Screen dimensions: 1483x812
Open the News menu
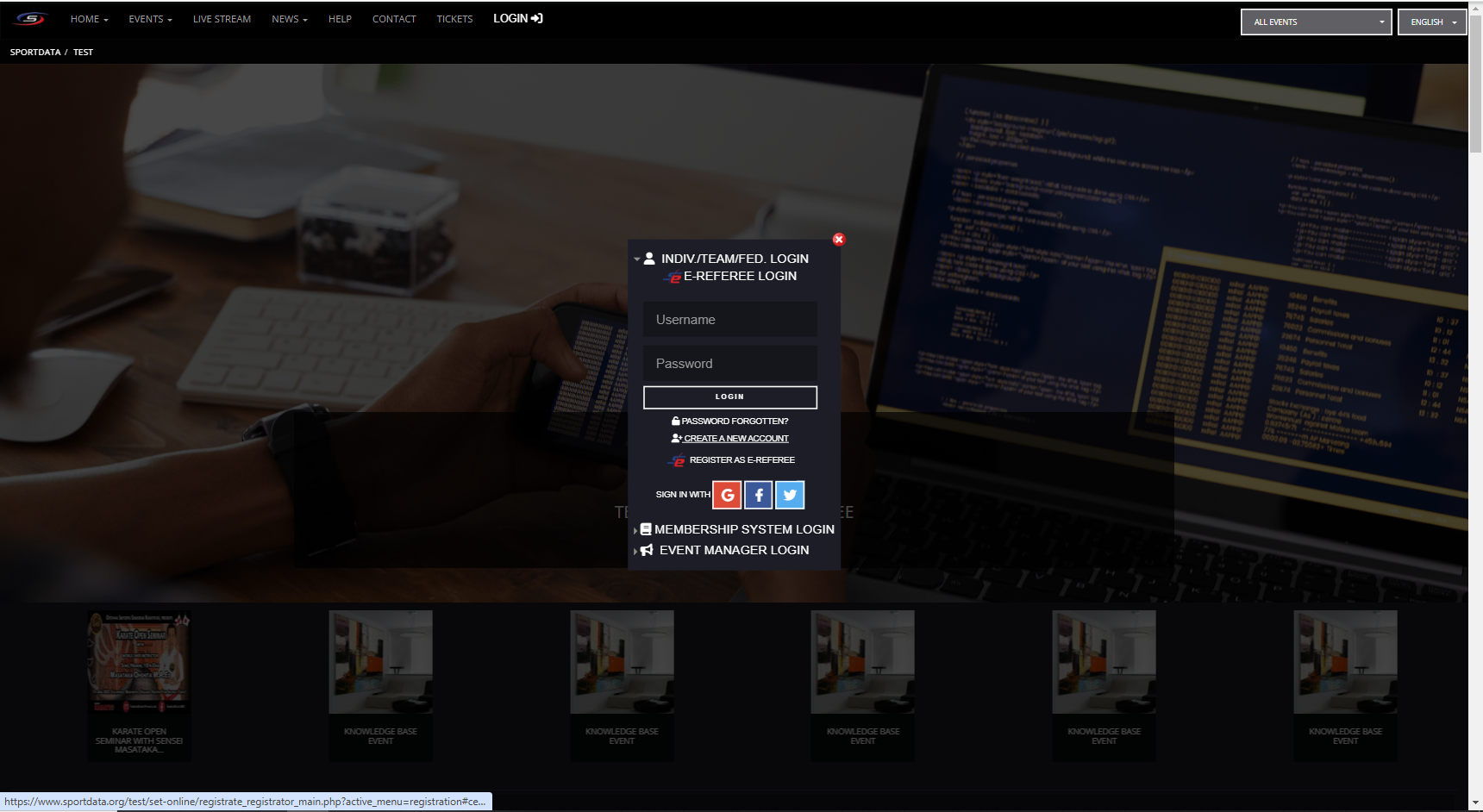(x=289, y=19)
